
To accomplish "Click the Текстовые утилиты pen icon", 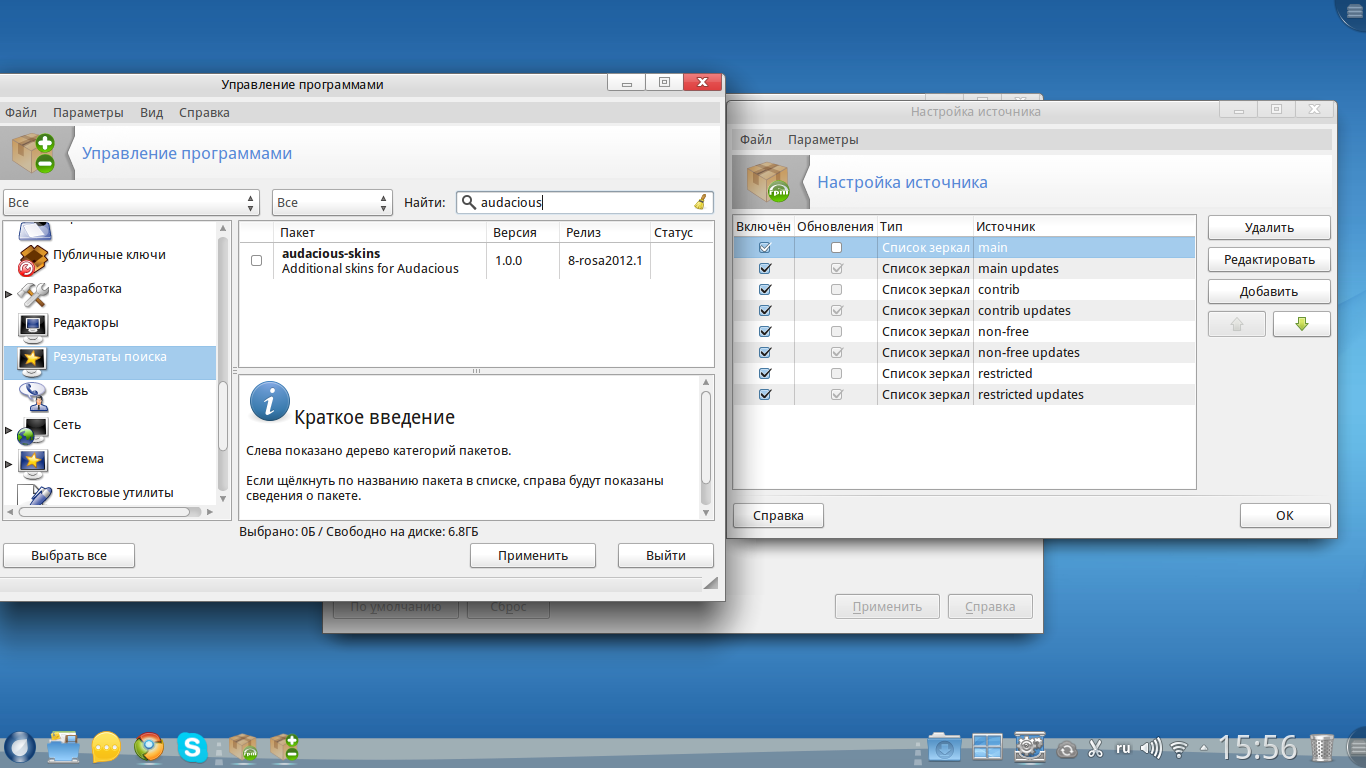I will [x=37, y=495].
